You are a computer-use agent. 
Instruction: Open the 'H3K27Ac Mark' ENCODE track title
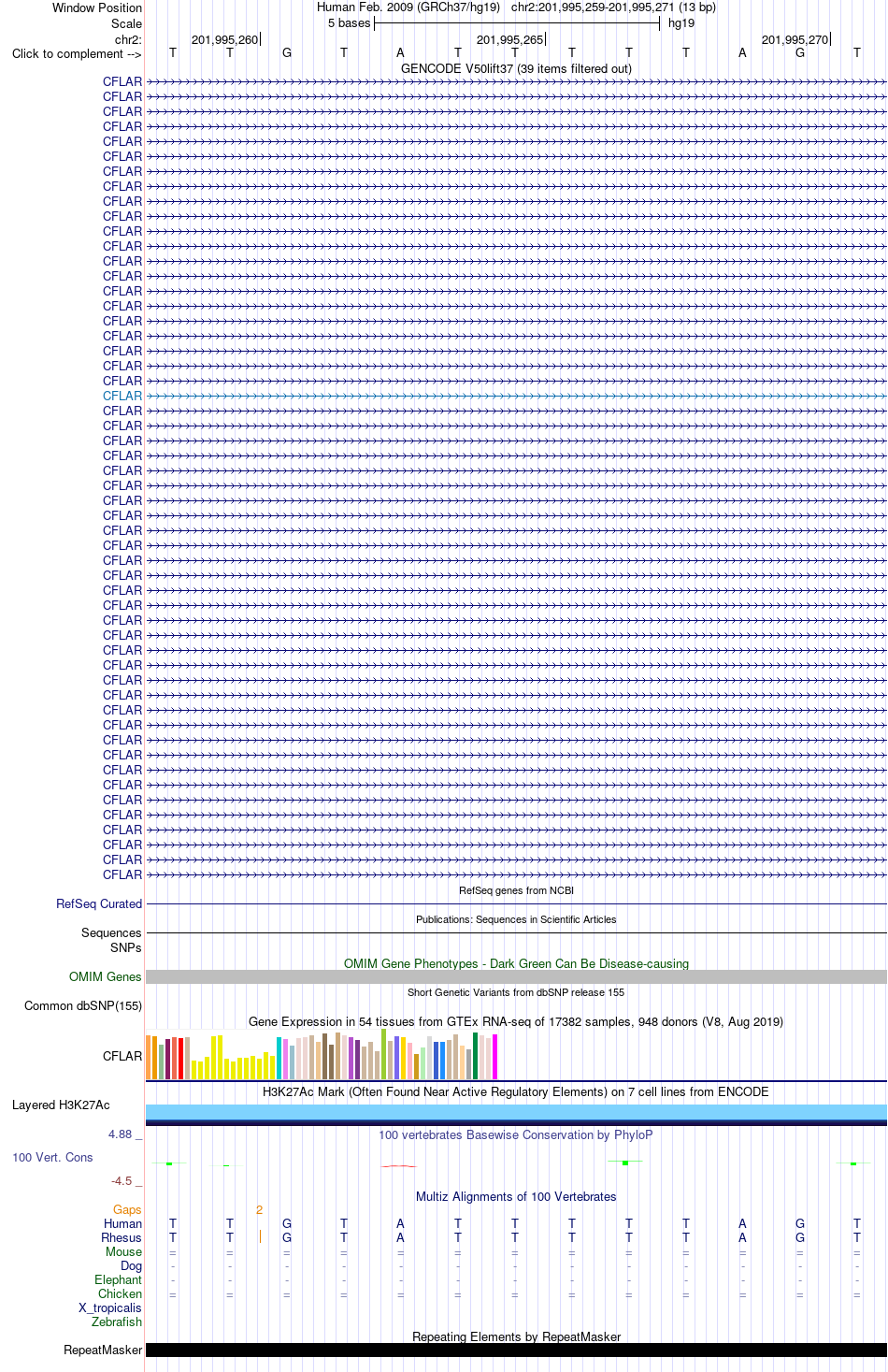(516, 1091)
